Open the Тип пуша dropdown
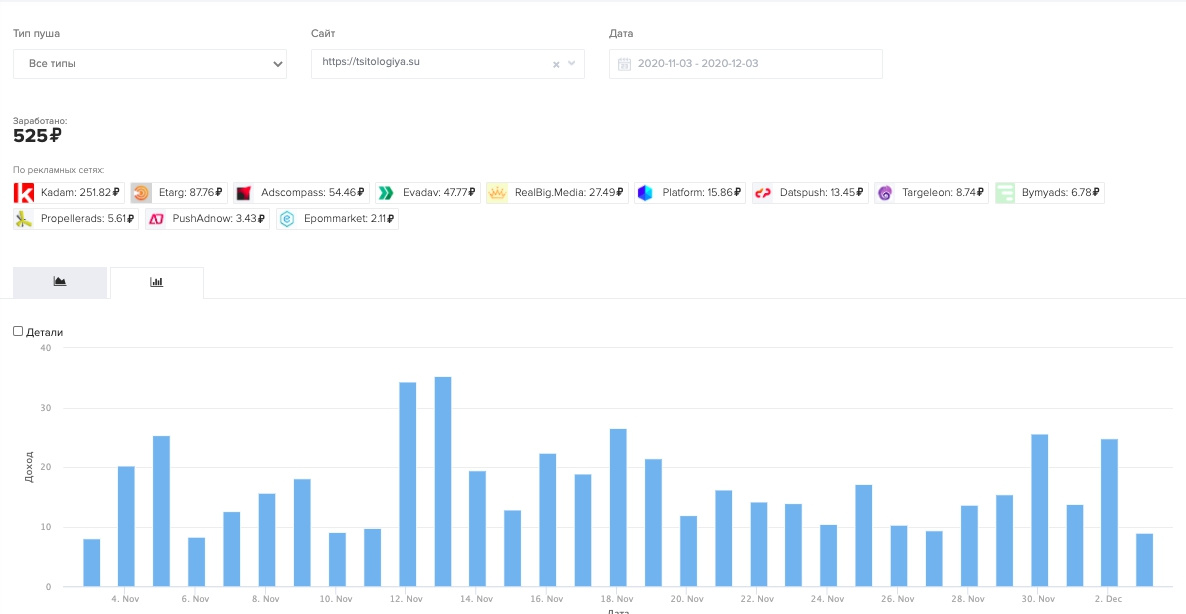Image resolution: width=1186 pixels, height=614 pixels. [150, 64]
